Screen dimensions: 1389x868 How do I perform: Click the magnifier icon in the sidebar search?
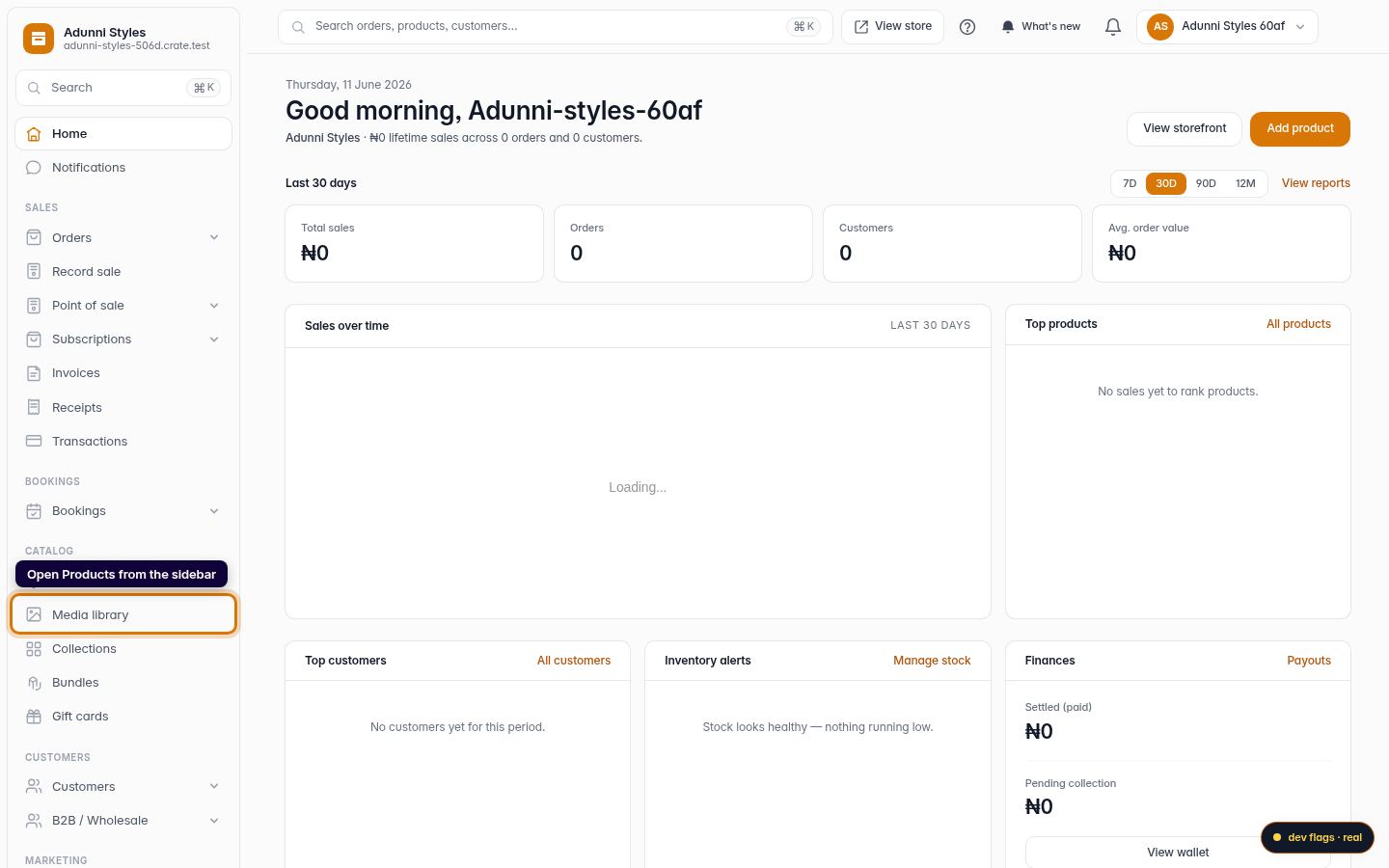tap(34, 88)
